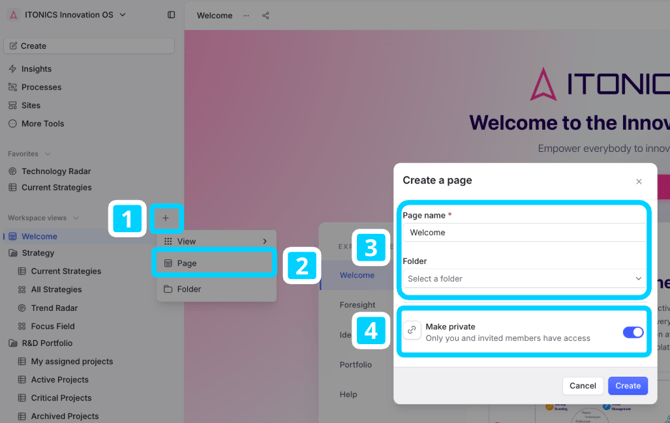Viewport: 670px width, 423px height.
Task: Open Critical Projects view
Action: click(61, 398)
